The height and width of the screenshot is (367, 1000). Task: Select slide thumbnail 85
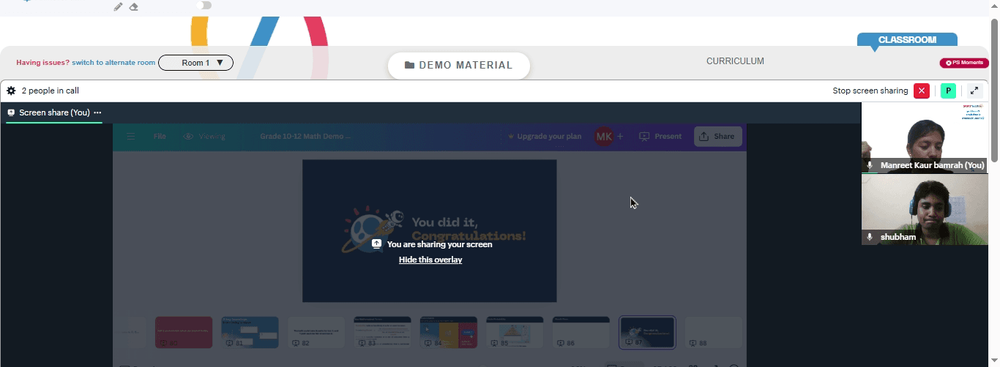pos(515,333)
